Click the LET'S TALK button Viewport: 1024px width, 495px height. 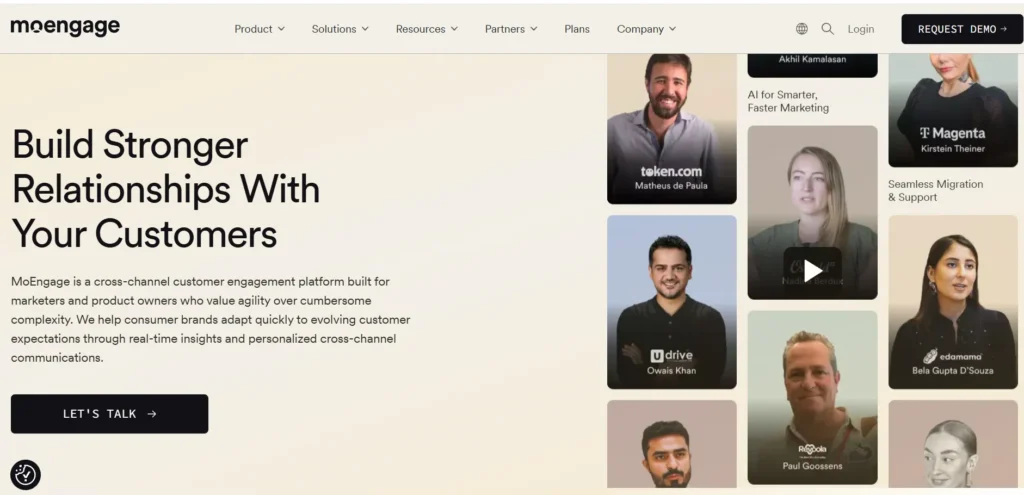click(110, 413)
